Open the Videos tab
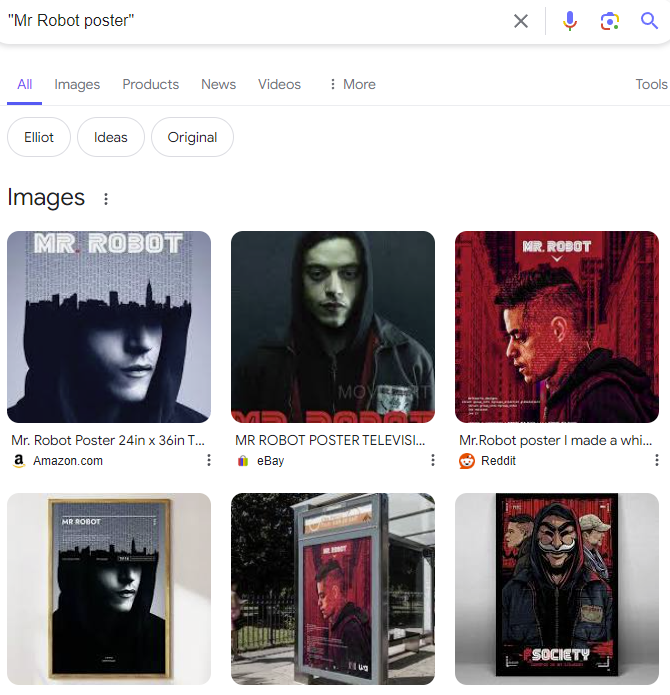Viewport: 670px width, 695px height. pyautogui.click(x=280, y=84)
